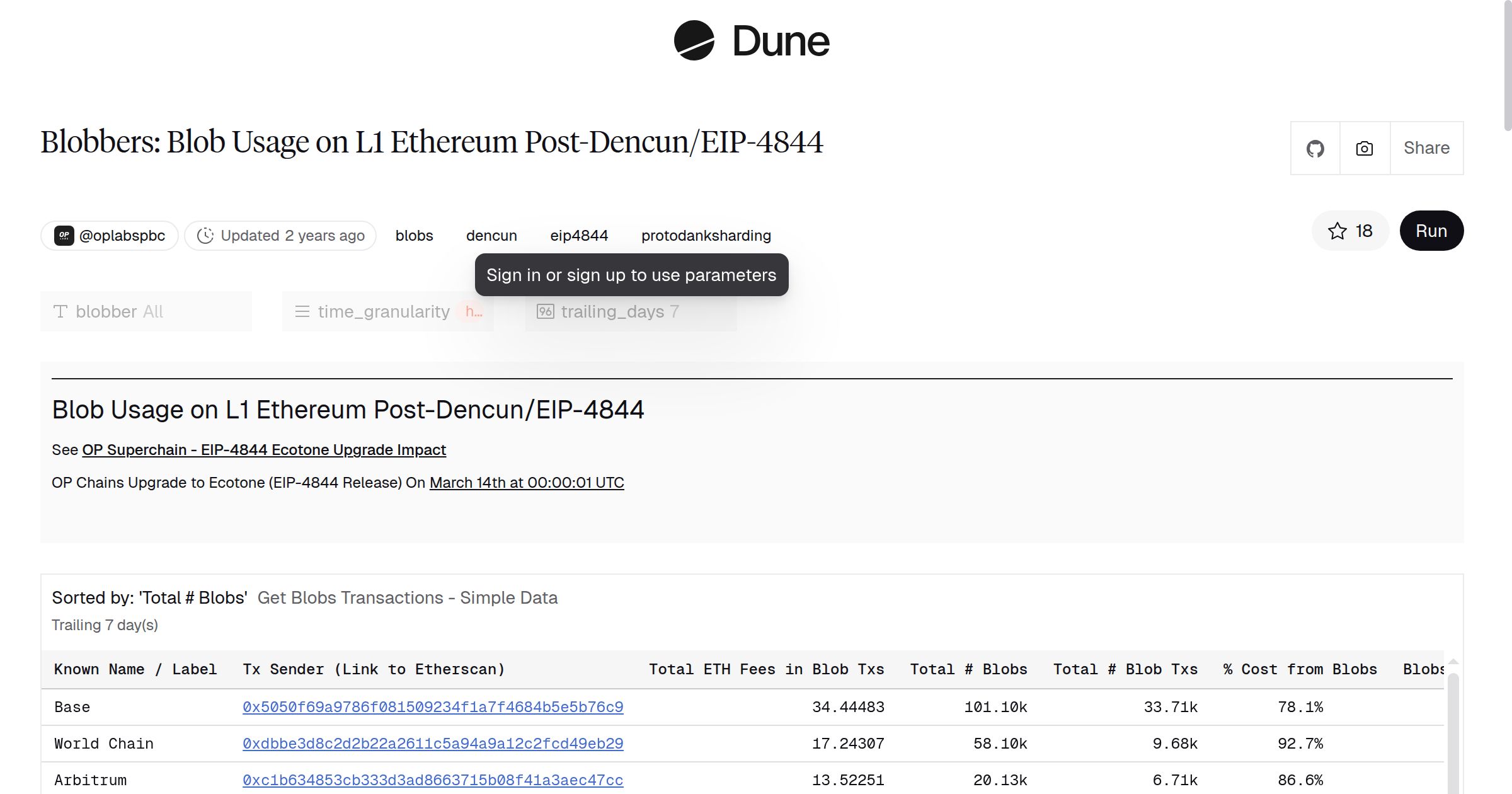
Task: Toggle the favorite star showing 18
Action: pos(1350,231)
